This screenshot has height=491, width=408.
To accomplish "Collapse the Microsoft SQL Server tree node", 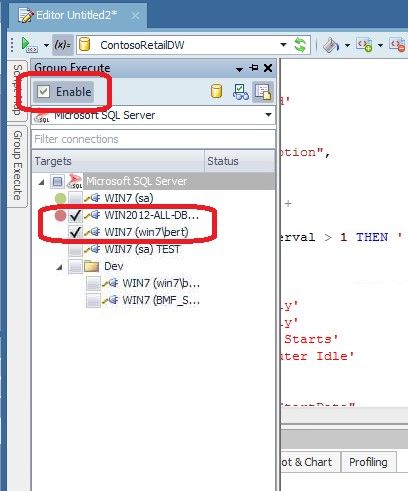I will [x=41, y=182].
